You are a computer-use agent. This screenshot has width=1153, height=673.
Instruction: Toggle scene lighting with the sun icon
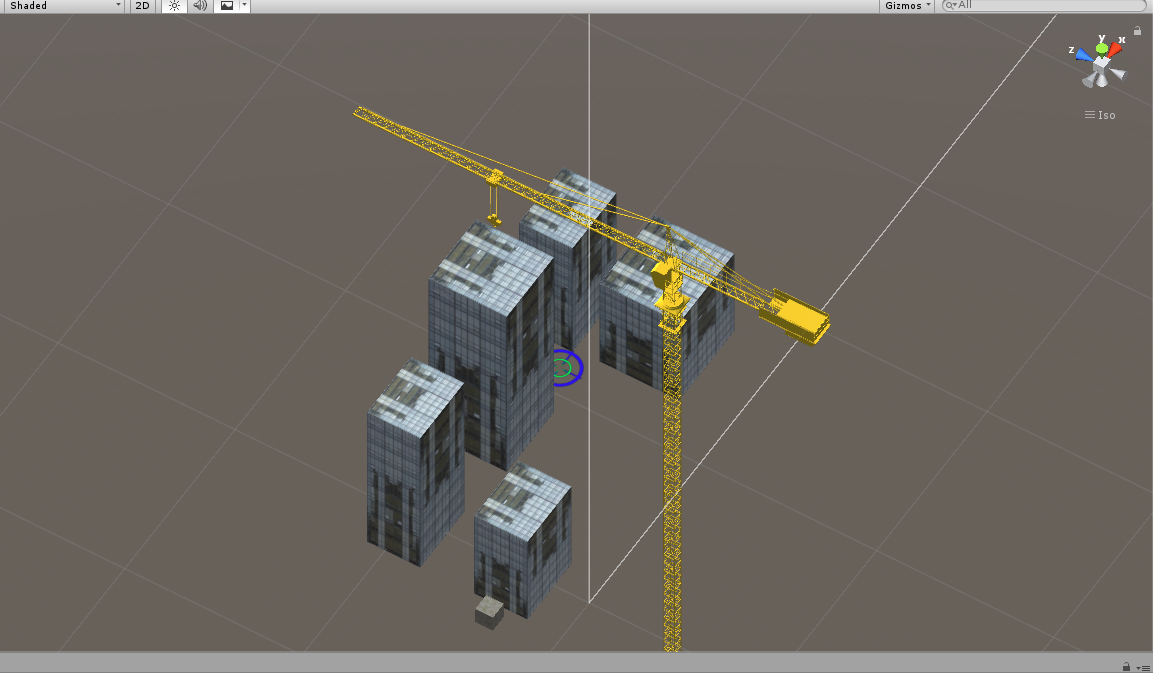(174, 6)
